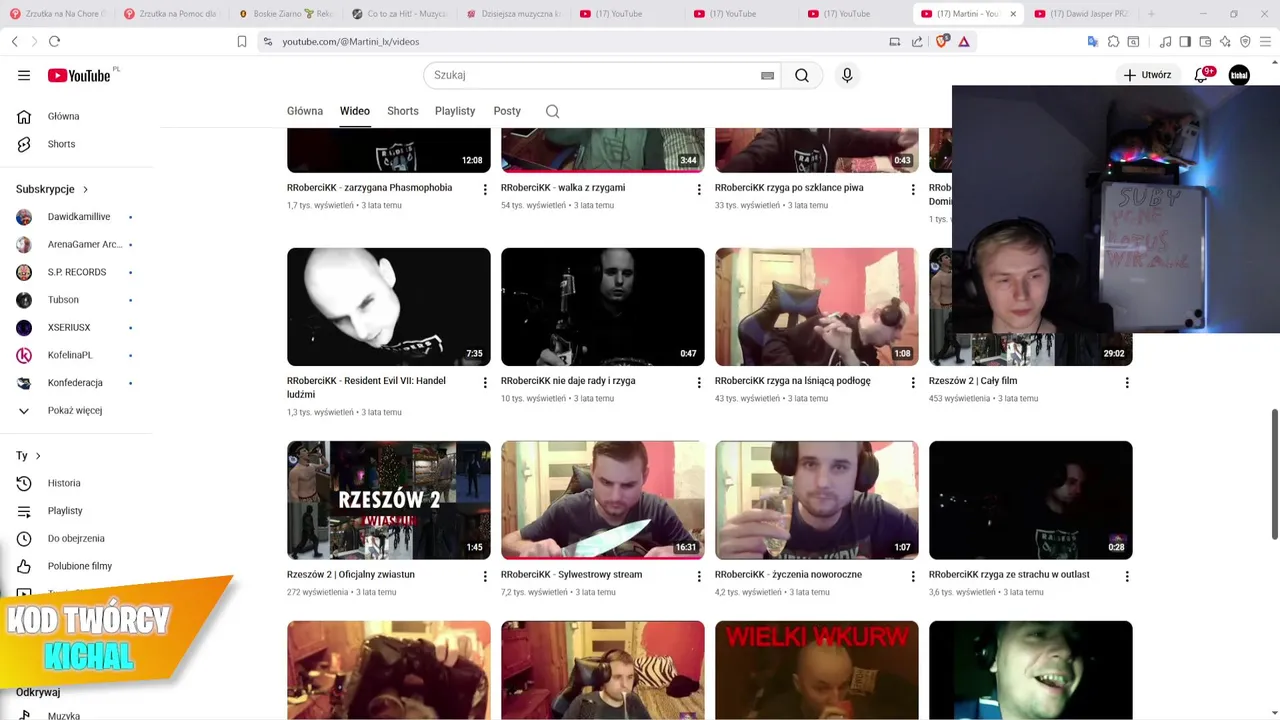Open notifications bell
The height and width of the screenshot is (720, 1280).
coord(1201,75)
